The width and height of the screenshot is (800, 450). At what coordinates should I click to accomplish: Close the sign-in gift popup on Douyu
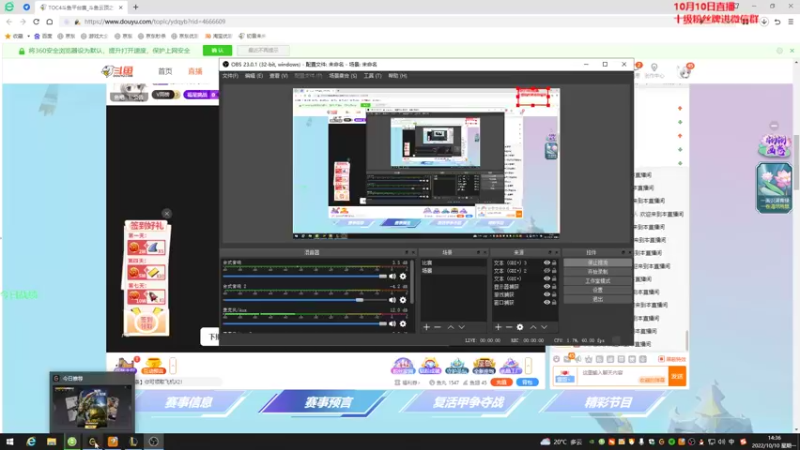[167, 213]
